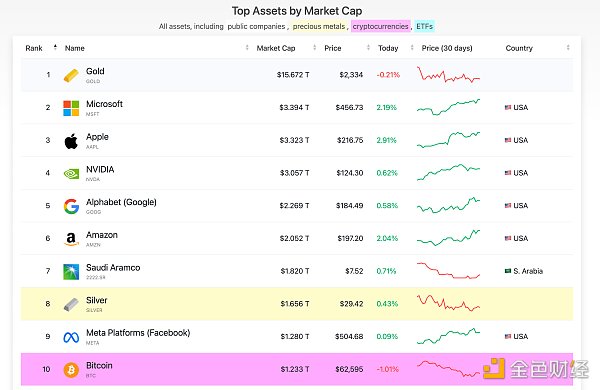Image resolution: width=600 pixels, height=390 pixels.
Task: Click Microsoft's 30 days price chart
Action: click(x=448, y=107)
